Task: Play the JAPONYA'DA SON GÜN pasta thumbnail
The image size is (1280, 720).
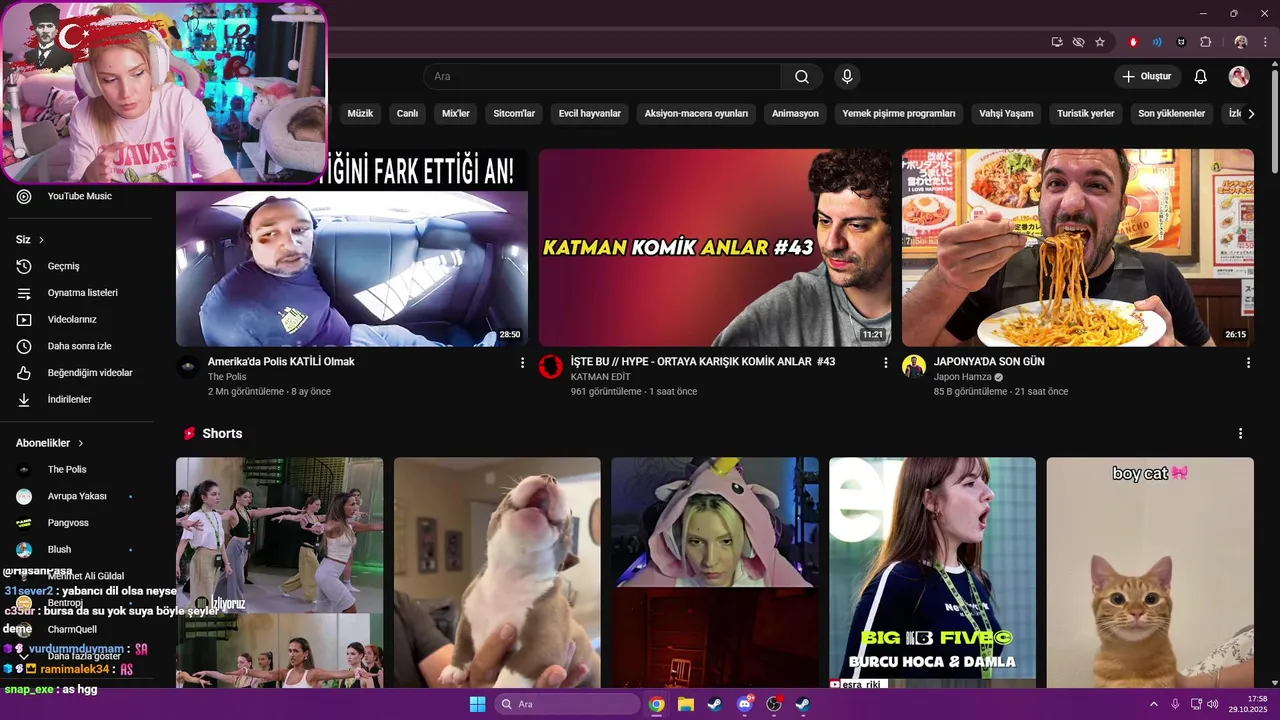Action: [1078, 248]
